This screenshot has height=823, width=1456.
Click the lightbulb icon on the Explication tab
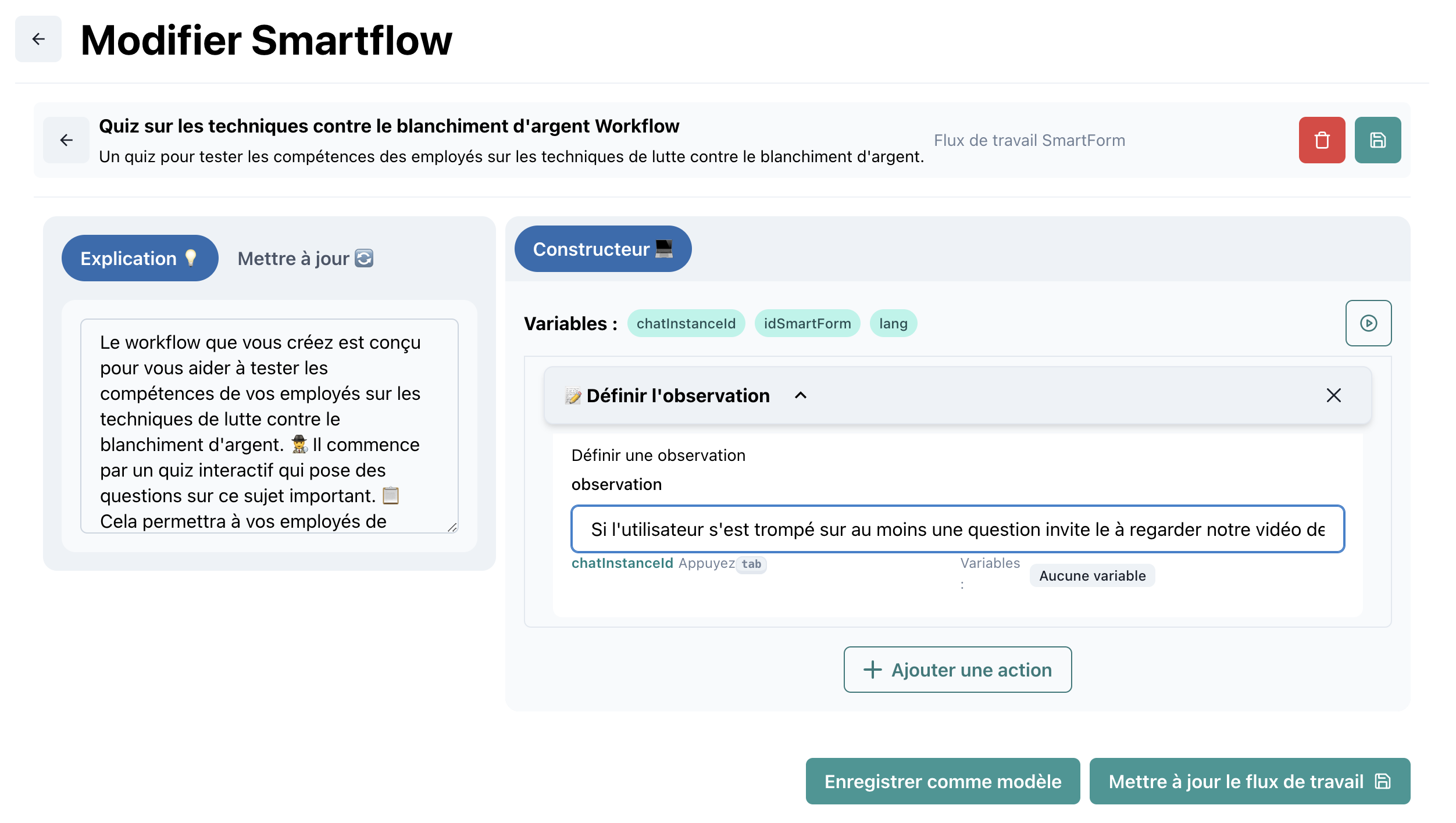(190, 257)
